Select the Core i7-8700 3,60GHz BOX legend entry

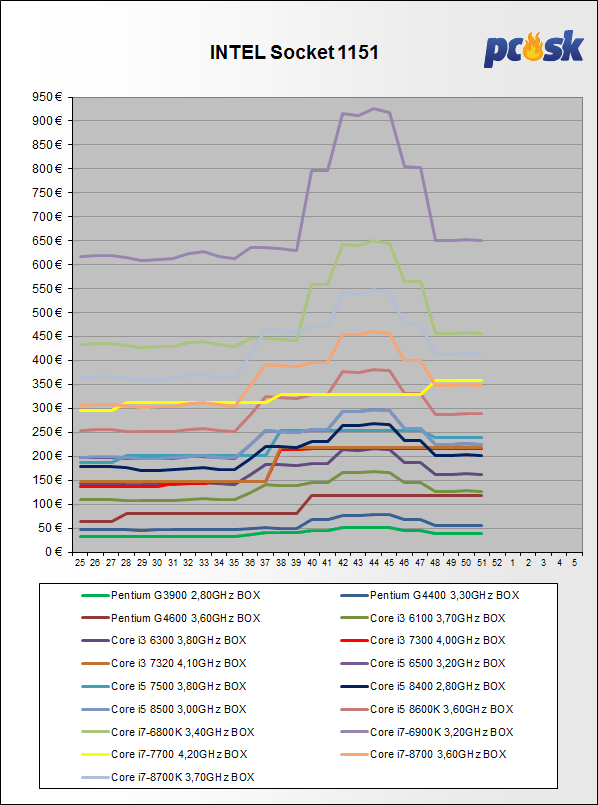(x=423, y=754)
